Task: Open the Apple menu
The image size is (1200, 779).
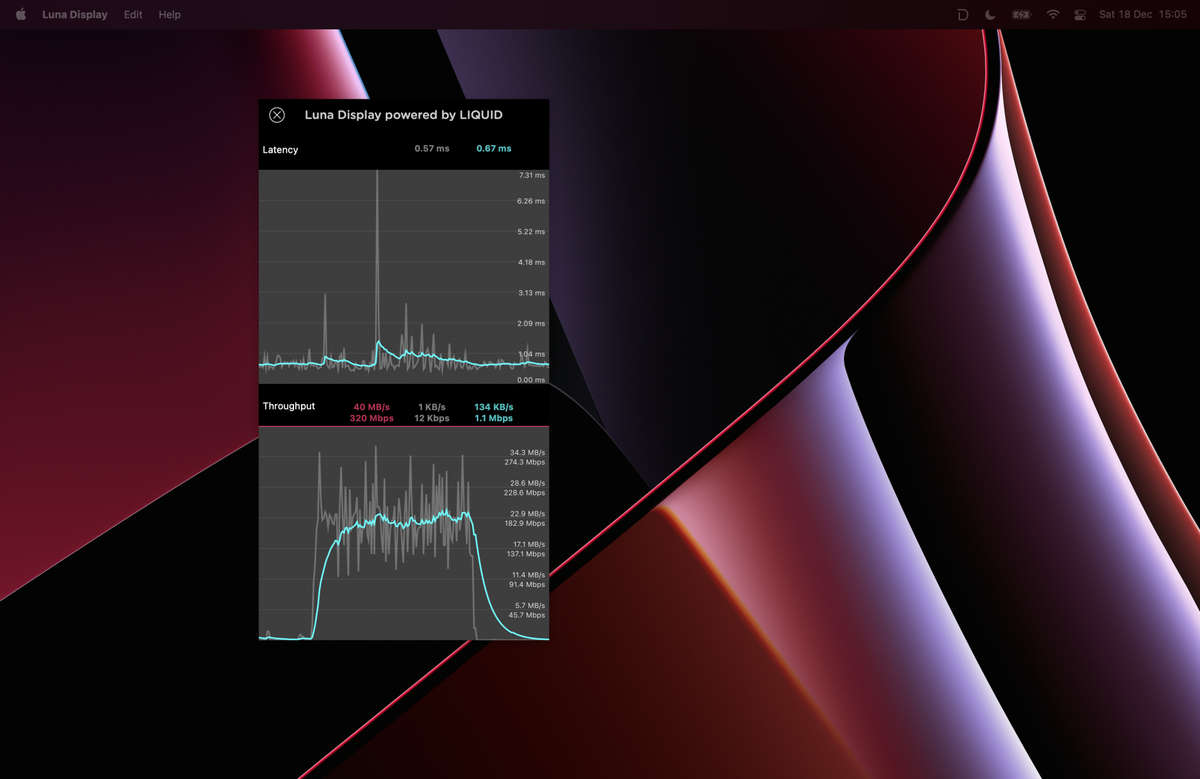Action: (20, 15)
